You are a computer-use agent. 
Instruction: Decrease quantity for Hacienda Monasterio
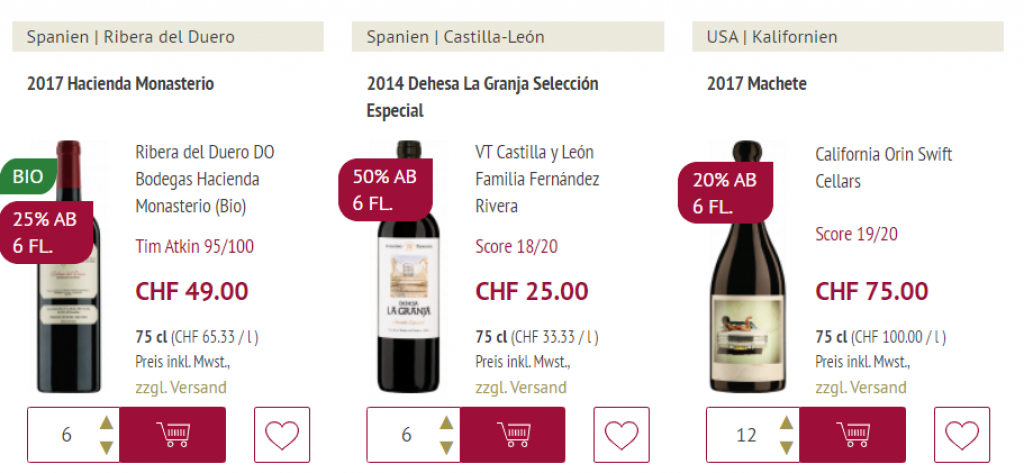[106, 447]
